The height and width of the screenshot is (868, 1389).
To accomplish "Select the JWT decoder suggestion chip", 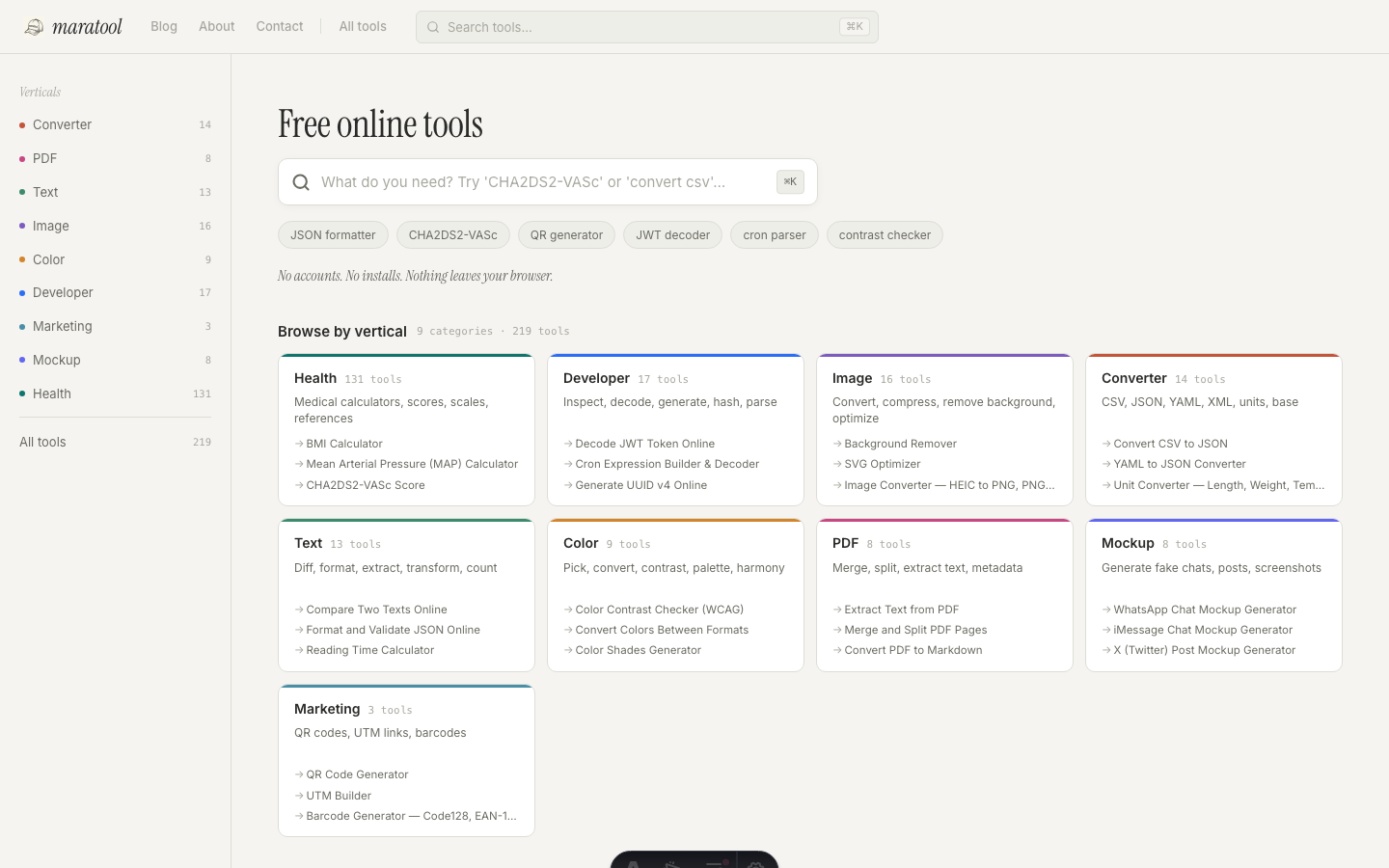I will [x=672, y=235].
